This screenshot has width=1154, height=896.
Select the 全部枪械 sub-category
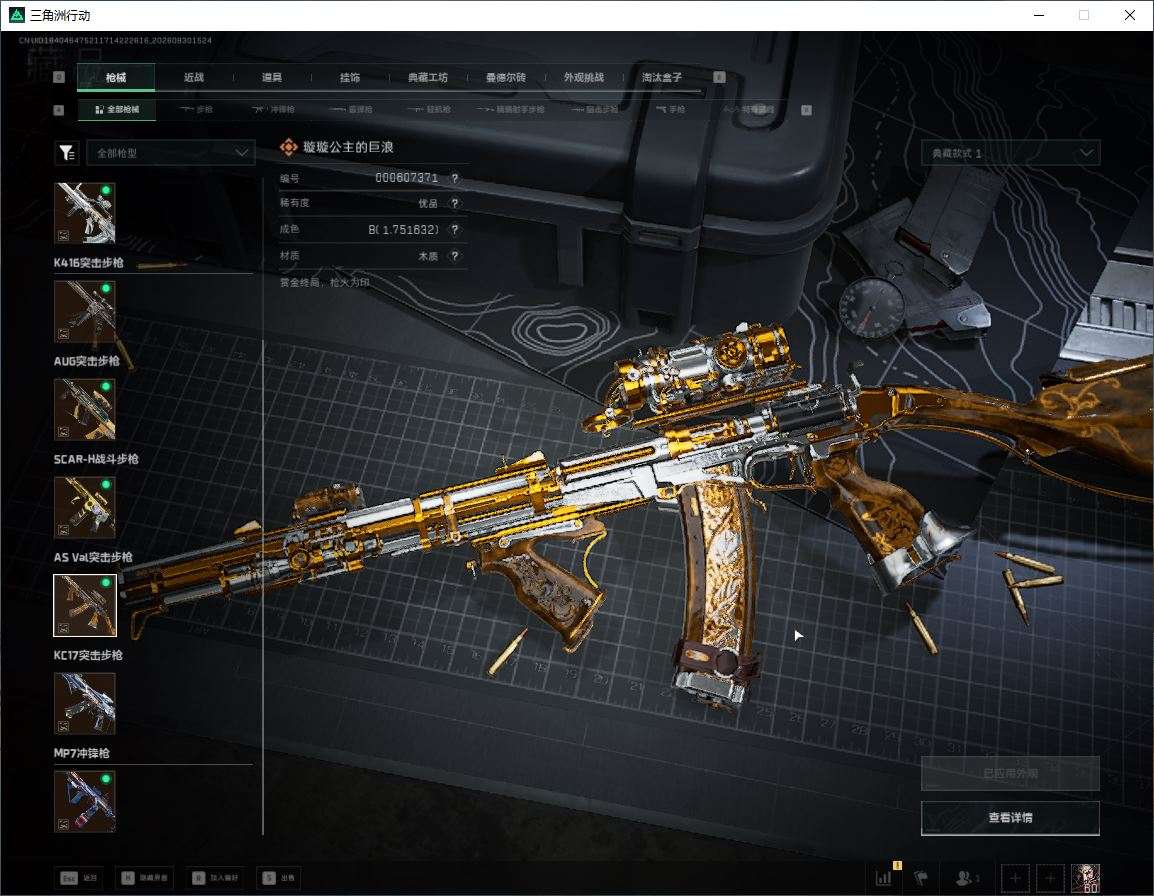(x=117, y=110)
